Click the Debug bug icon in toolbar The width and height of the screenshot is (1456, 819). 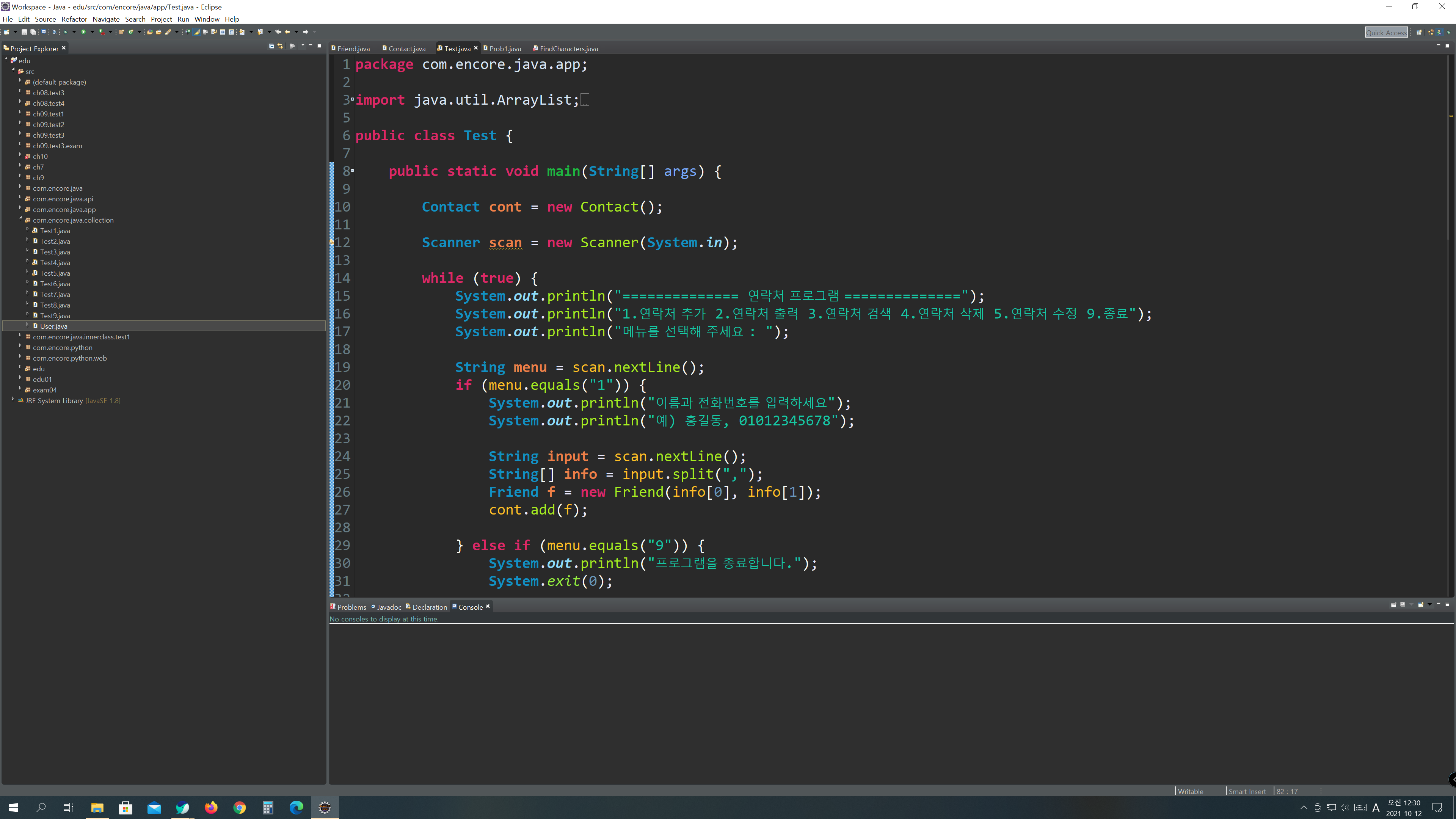click(x=66, y=31)
